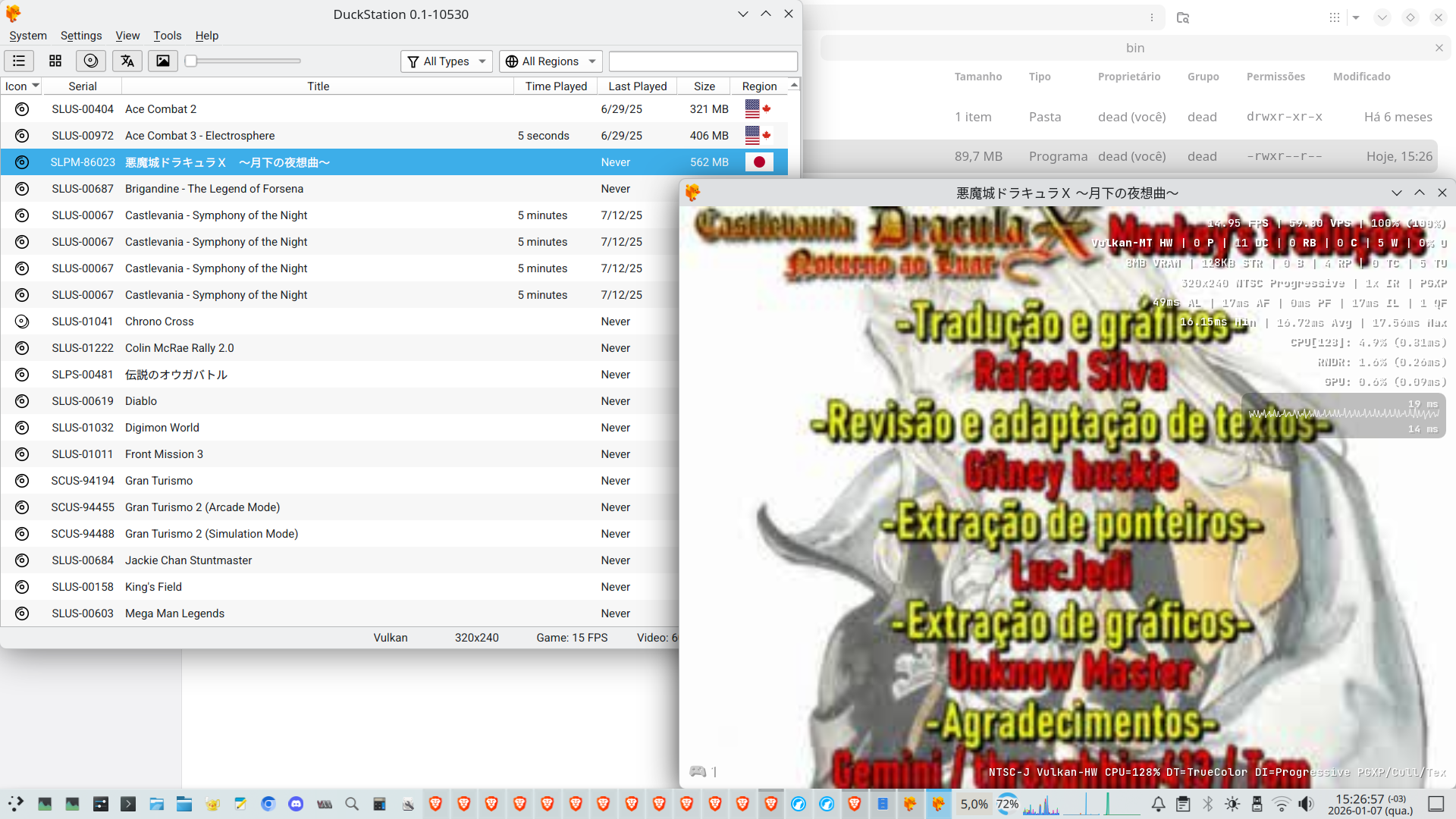Open the All Types filter dropdown
This screenshot has height=819, width=1456.
pos(446,61)
